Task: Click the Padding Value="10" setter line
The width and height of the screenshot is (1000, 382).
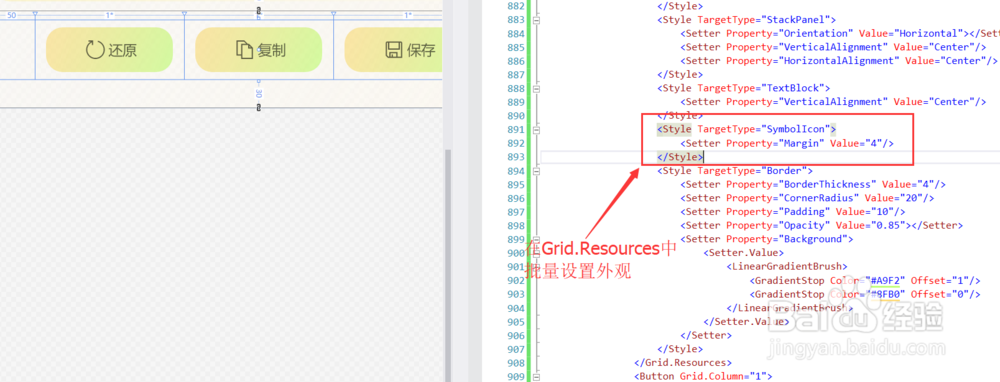Action: (793, 212)
